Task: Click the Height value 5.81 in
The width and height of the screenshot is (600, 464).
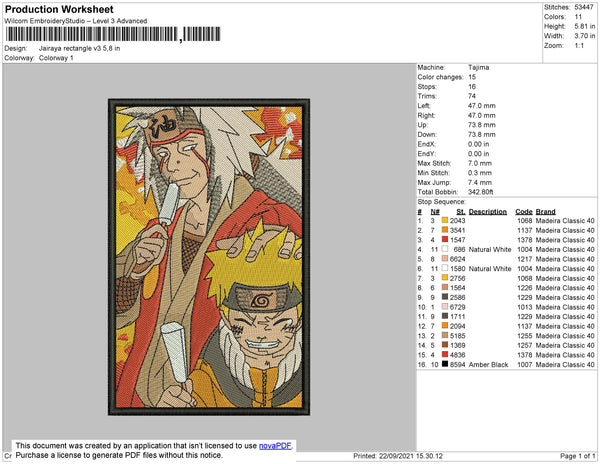Action: click(585, 26)
